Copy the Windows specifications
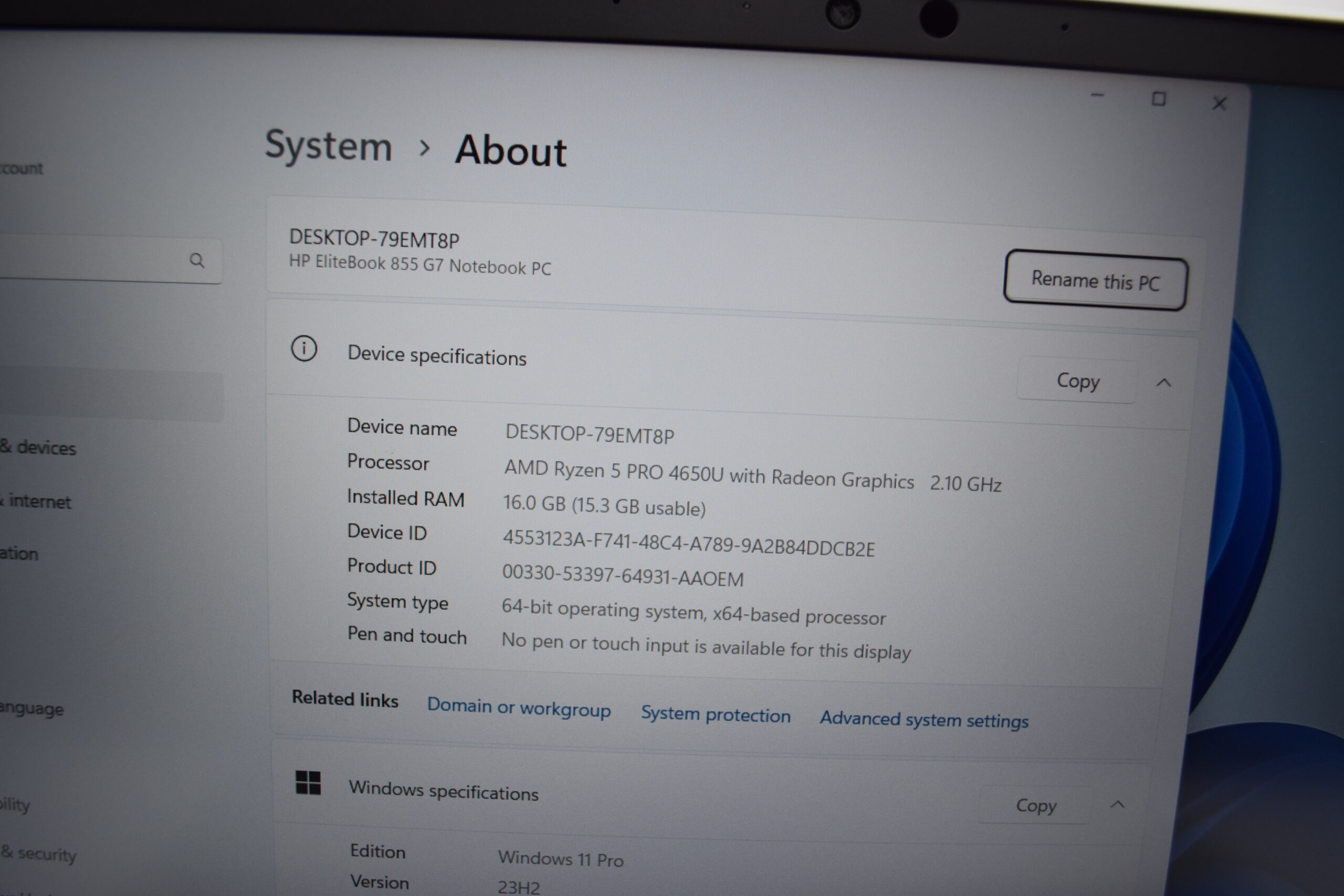This screenshot has height=896, width=1344. pyautogui.click(x=1036, y=806)
